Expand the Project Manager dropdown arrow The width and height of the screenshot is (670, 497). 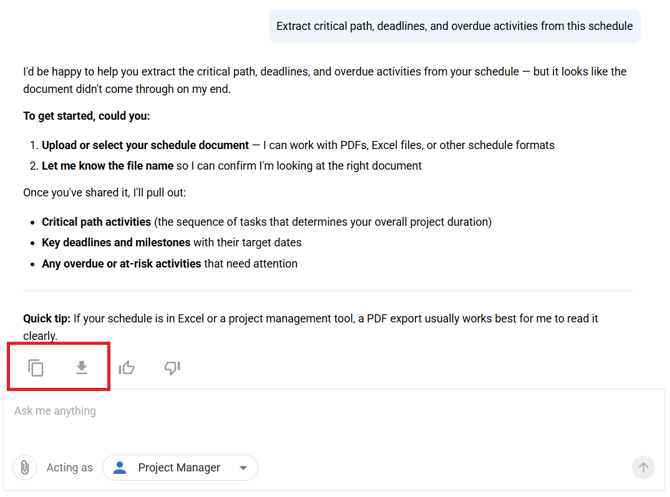[x=243, y=467]
